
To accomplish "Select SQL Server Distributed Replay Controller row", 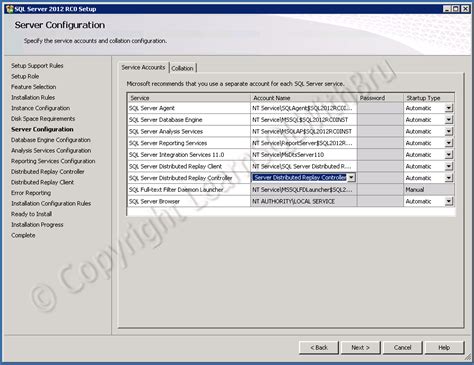I will 189,178.
